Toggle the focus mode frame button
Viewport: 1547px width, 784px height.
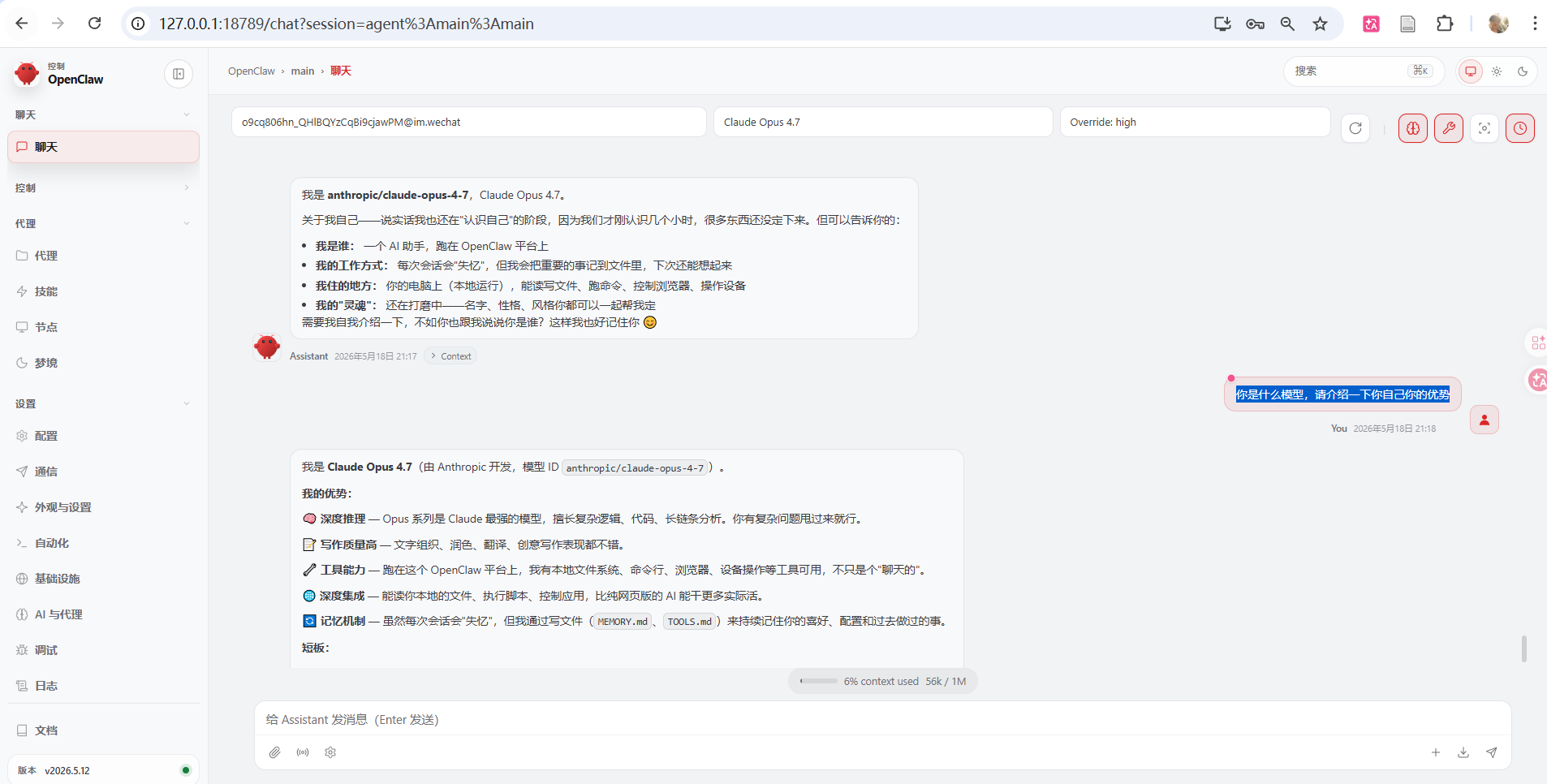[1485, 128]
